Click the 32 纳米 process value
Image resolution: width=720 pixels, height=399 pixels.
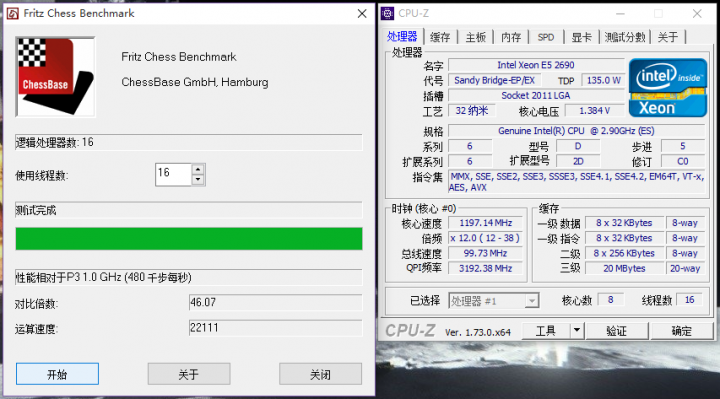(x=472, y=111)
